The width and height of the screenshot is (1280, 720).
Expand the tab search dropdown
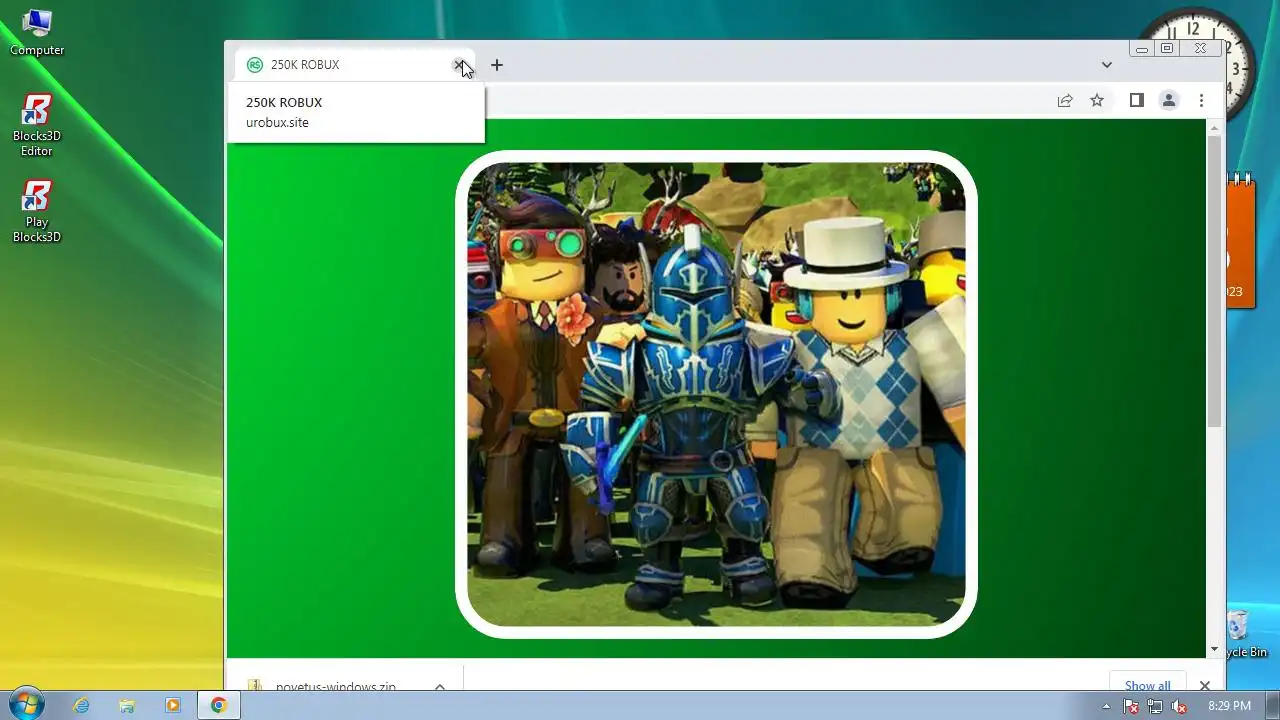point(1106,65)
